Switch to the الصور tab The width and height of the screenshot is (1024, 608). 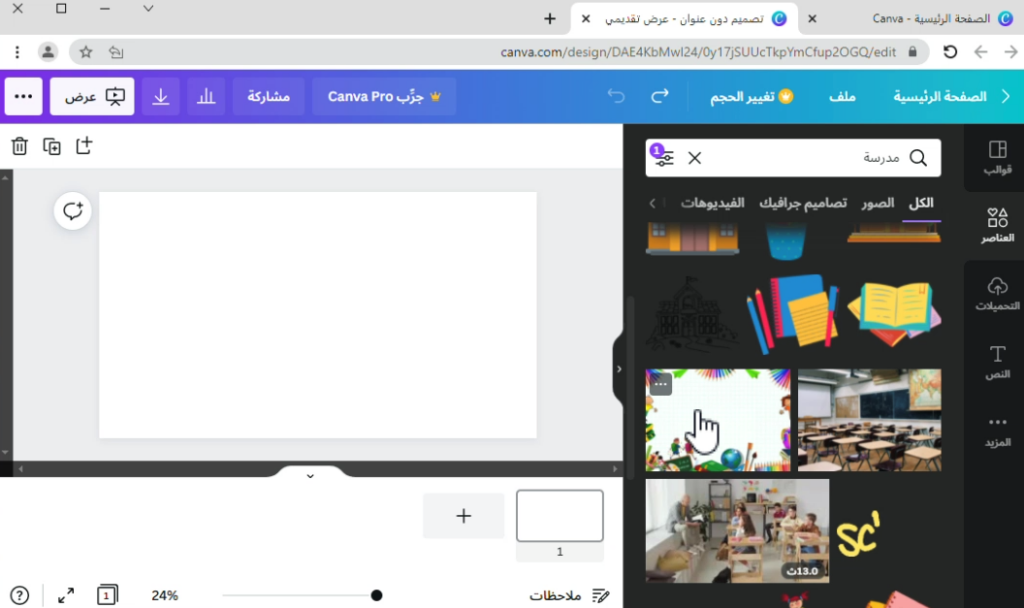click(x=878, y=202)
